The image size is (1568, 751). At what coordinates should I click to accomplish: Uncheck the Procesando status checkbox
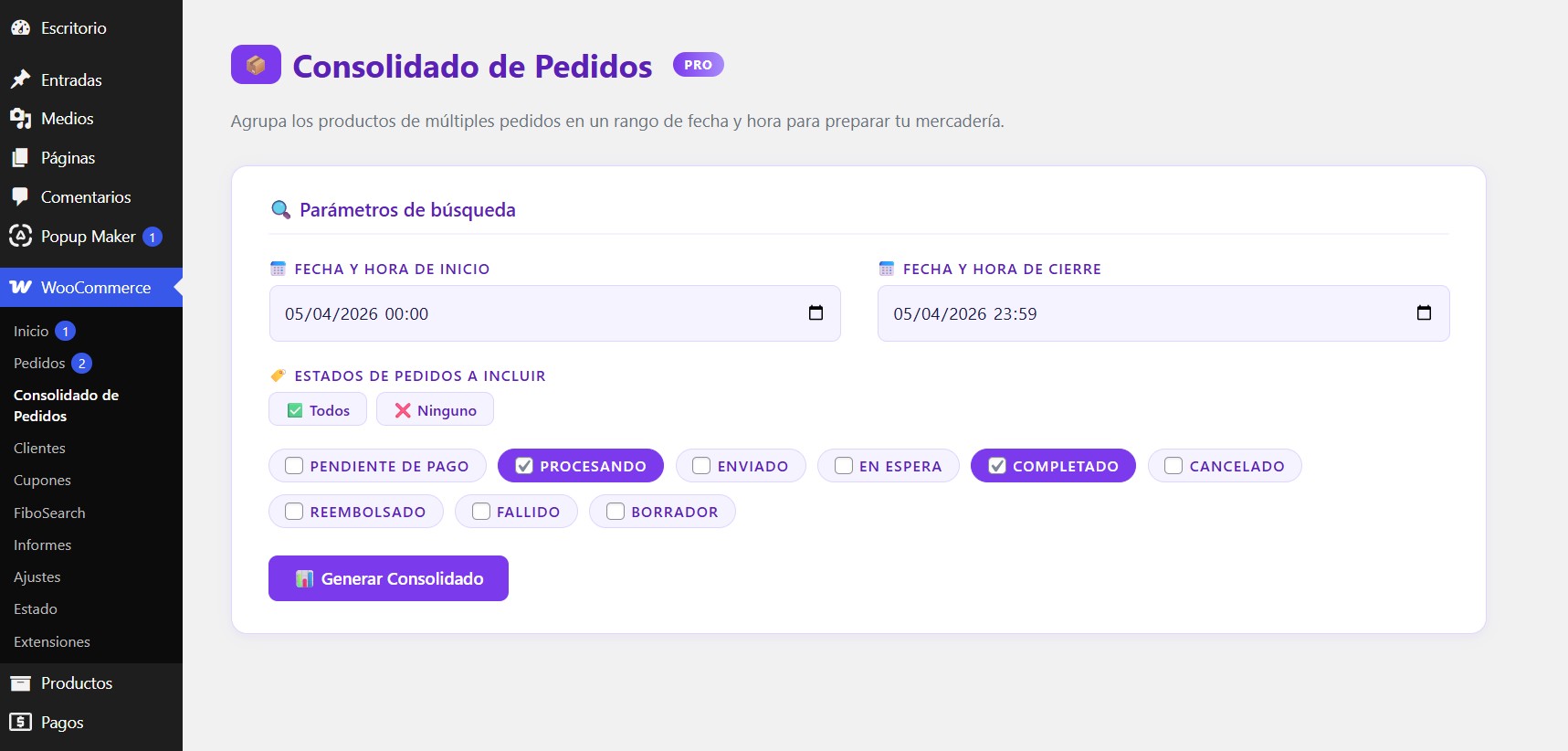coord(524,466)
